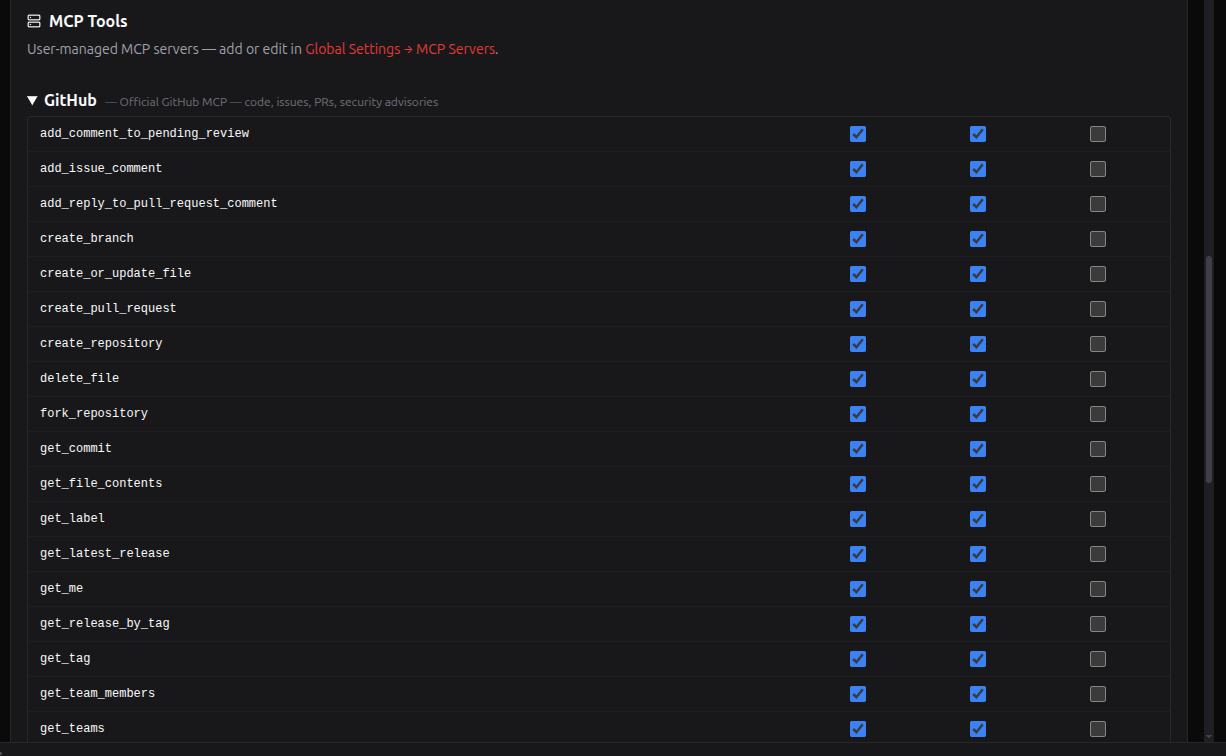Click the fork_repository tool name
The image size is (1226, 756).
pyautogui.click(x=94, y=413)
